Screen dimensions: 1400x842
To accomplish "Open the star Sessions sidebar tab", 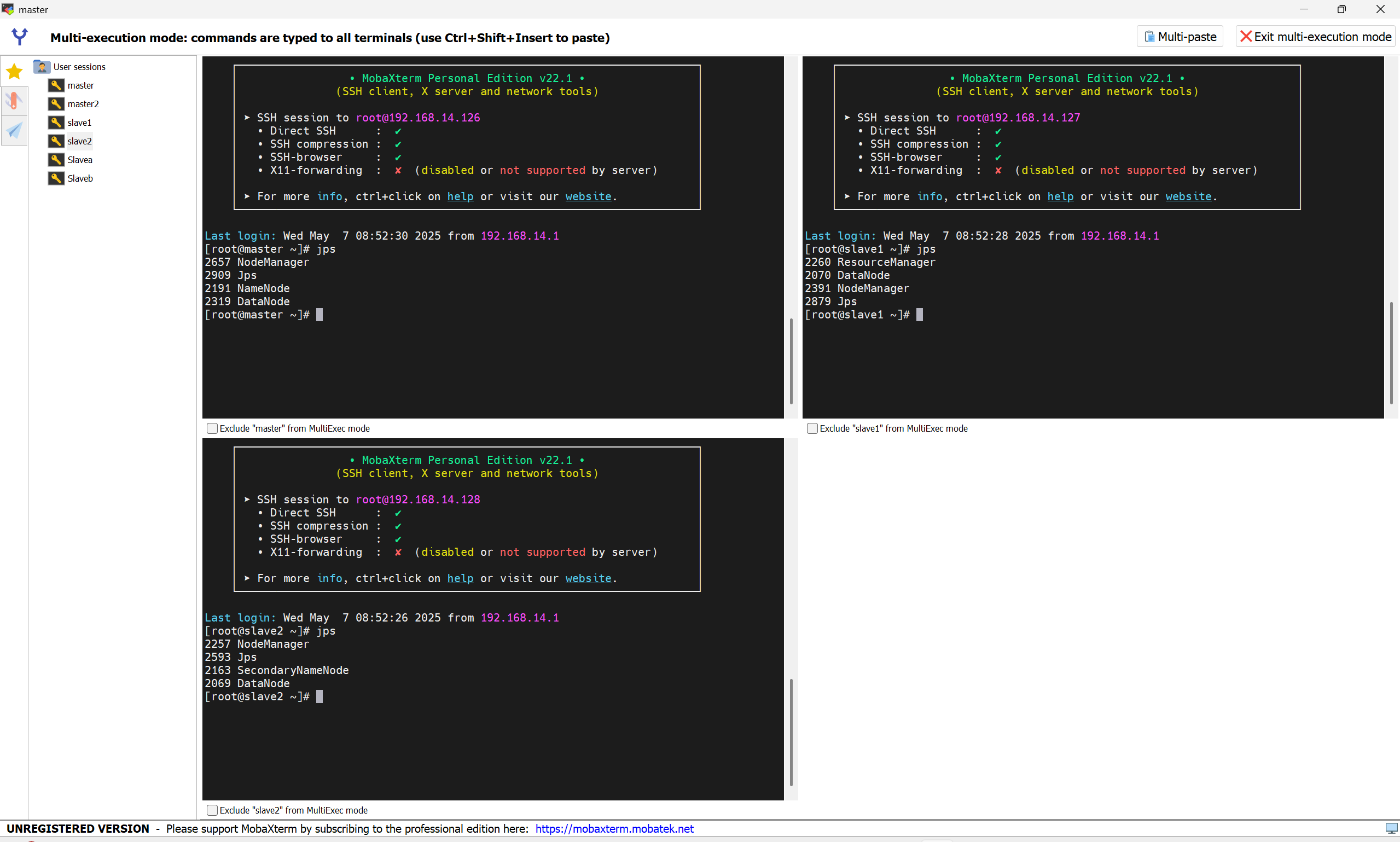I will click(x=14, y=72).
